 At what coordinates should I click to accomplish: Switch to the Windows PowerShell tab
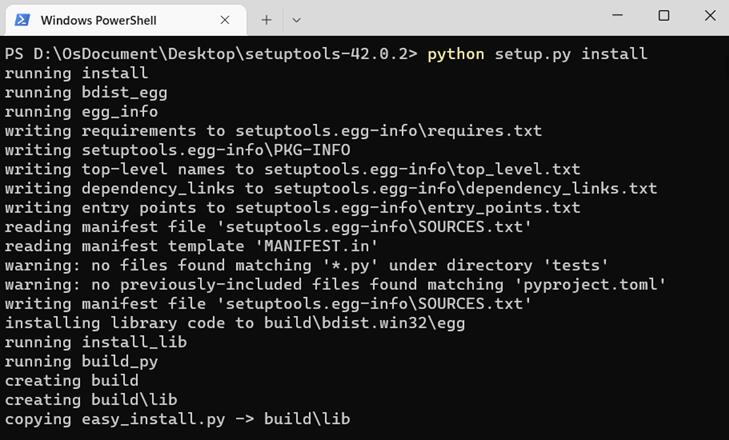click(110, 19)
